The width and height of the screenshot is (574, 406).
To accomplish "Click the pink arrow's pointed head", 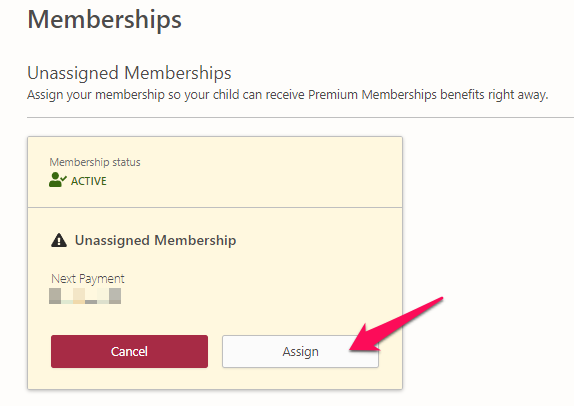I will pos(364,340).
